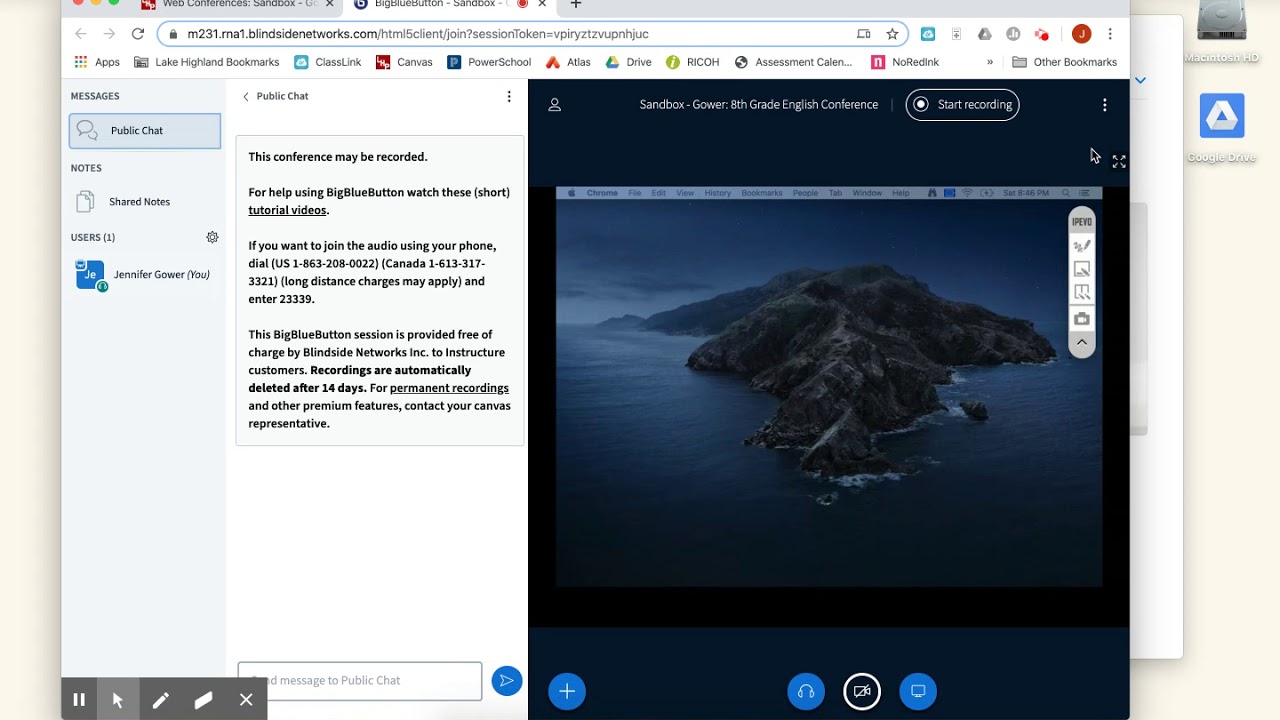Open the Lake Highland Bookmarks folder
The width and height of the screenshot is (1280, 720).
pos(206,62)
